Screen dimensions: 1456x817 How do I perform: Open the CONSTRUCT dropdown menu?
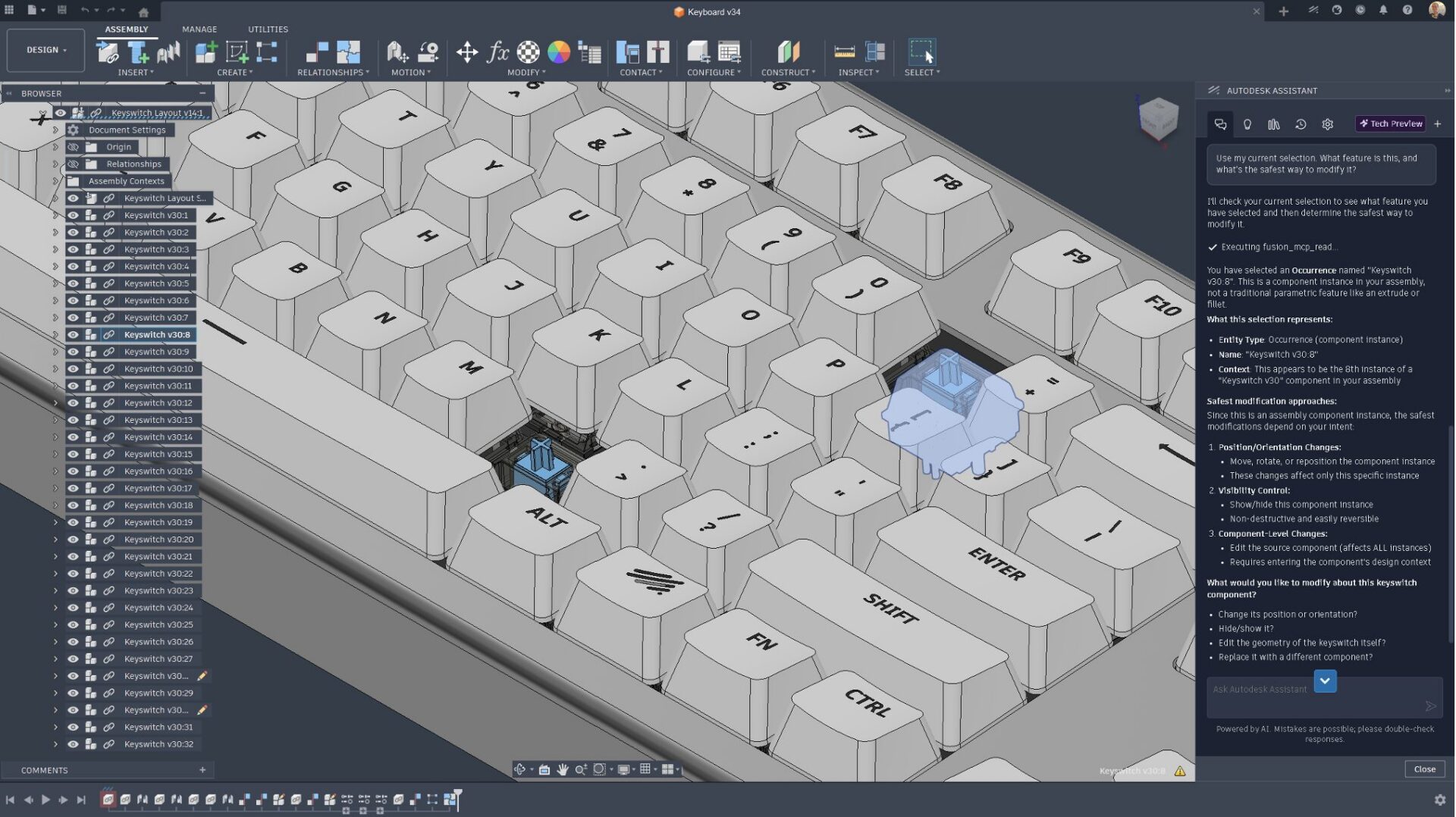(788, 73)
